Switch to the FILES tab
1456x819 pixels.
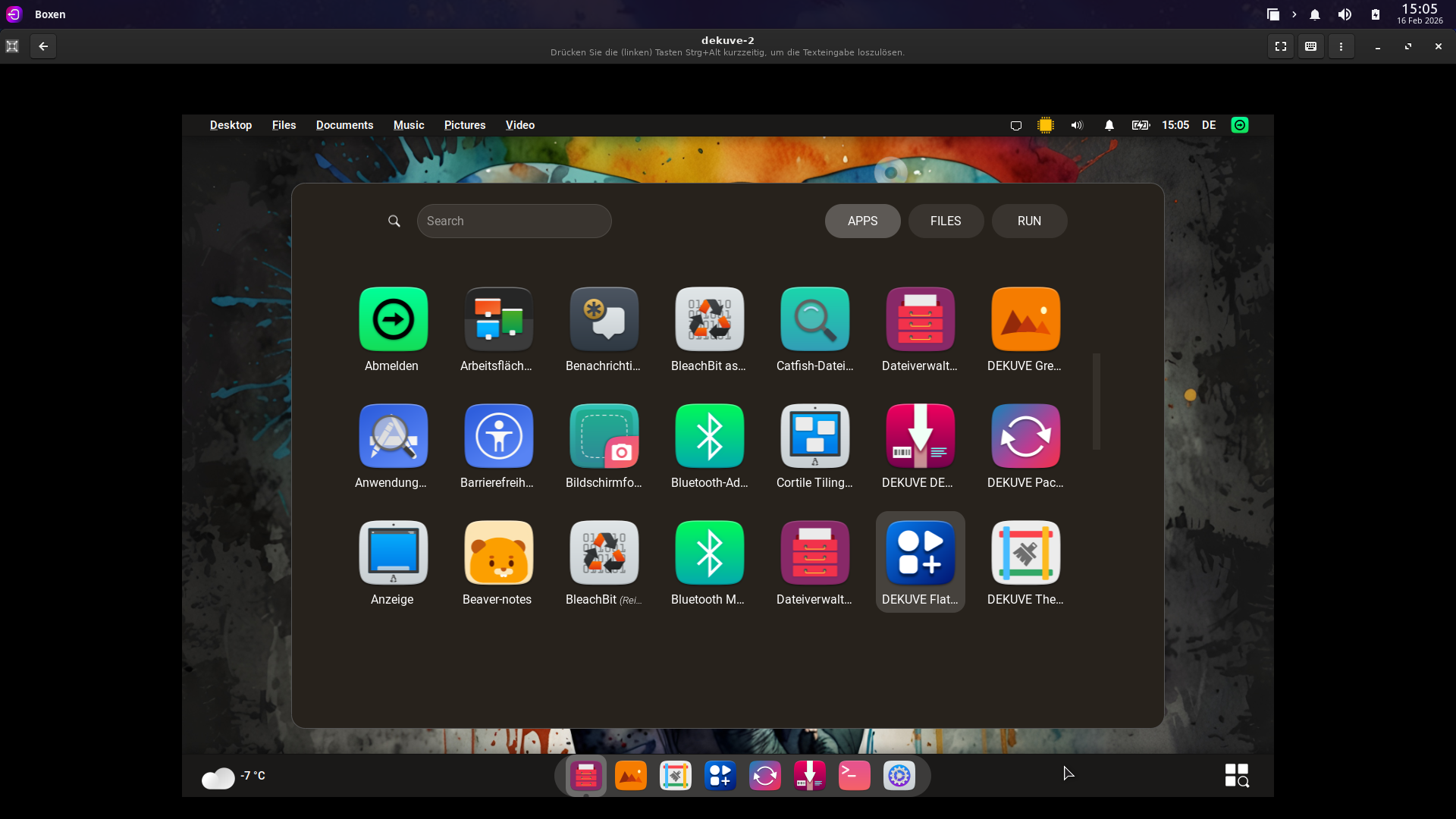point(946,221)
